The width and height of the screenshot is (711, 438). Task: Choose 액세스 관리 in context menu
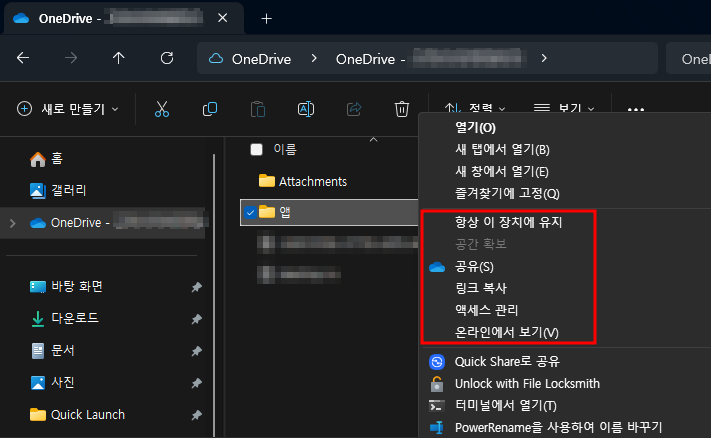[487, 310]
